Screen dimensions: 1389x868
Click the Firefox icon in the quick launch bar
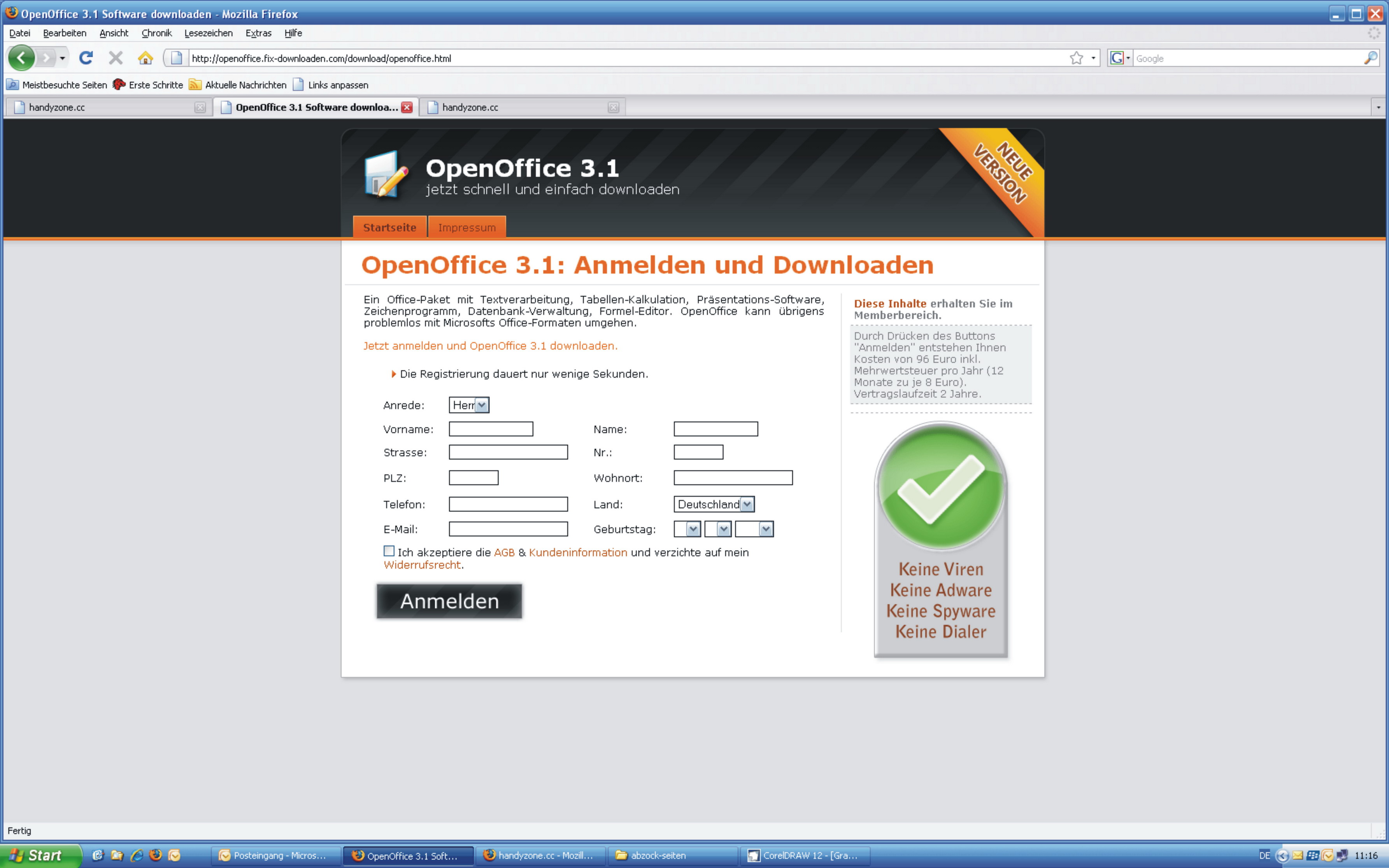(x=156, y=855)
